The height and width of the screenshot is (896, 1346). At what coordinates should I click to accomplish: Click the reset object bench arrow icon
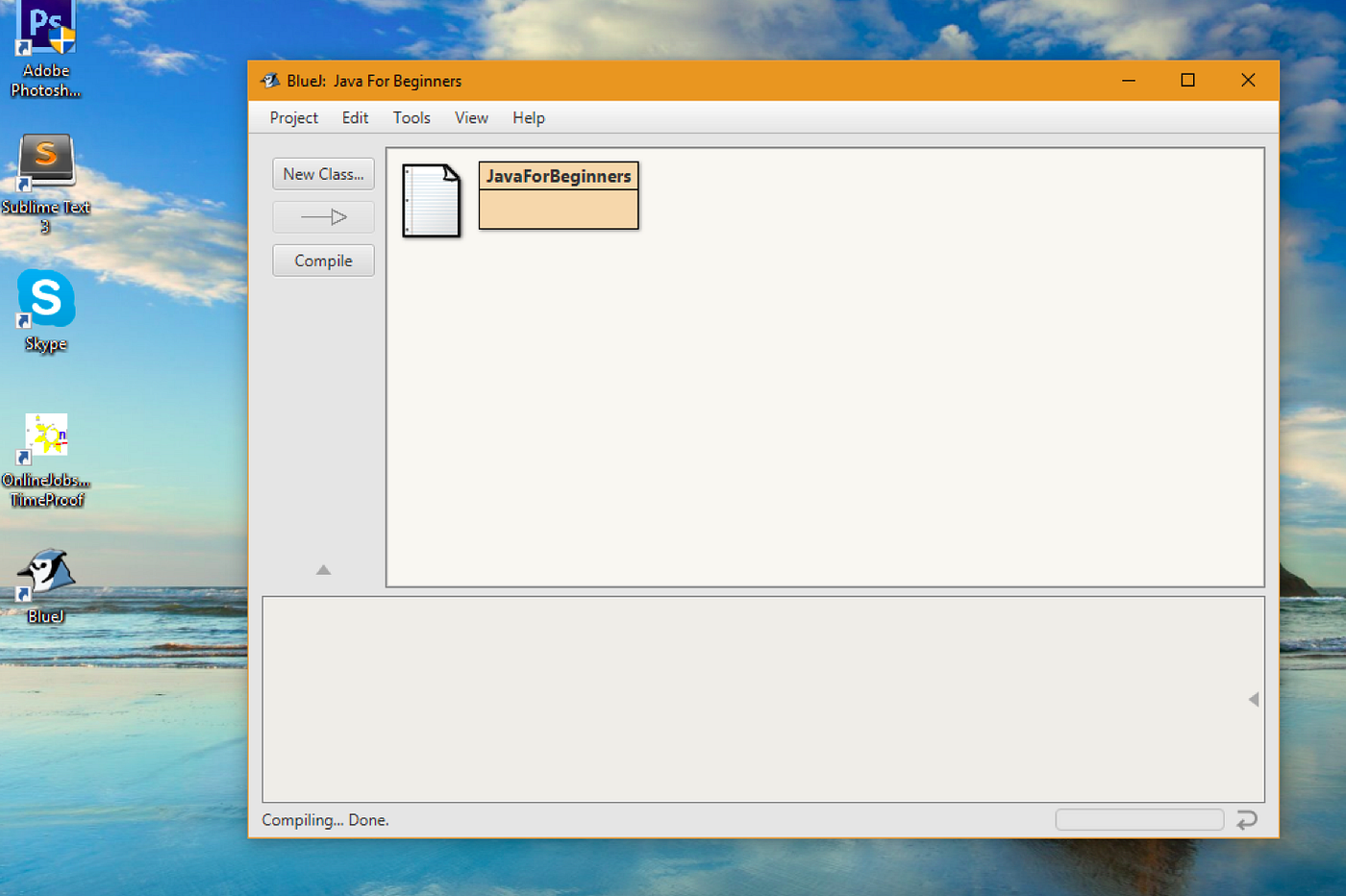click(x=1247, y=820)
